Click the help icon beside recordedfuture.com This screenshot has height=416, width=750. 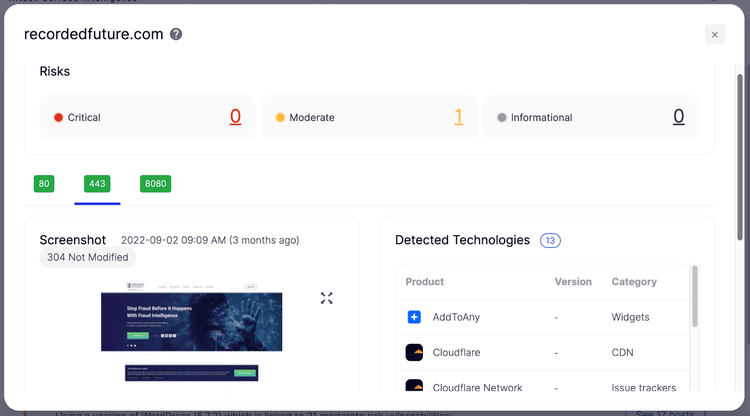(176, 34)
